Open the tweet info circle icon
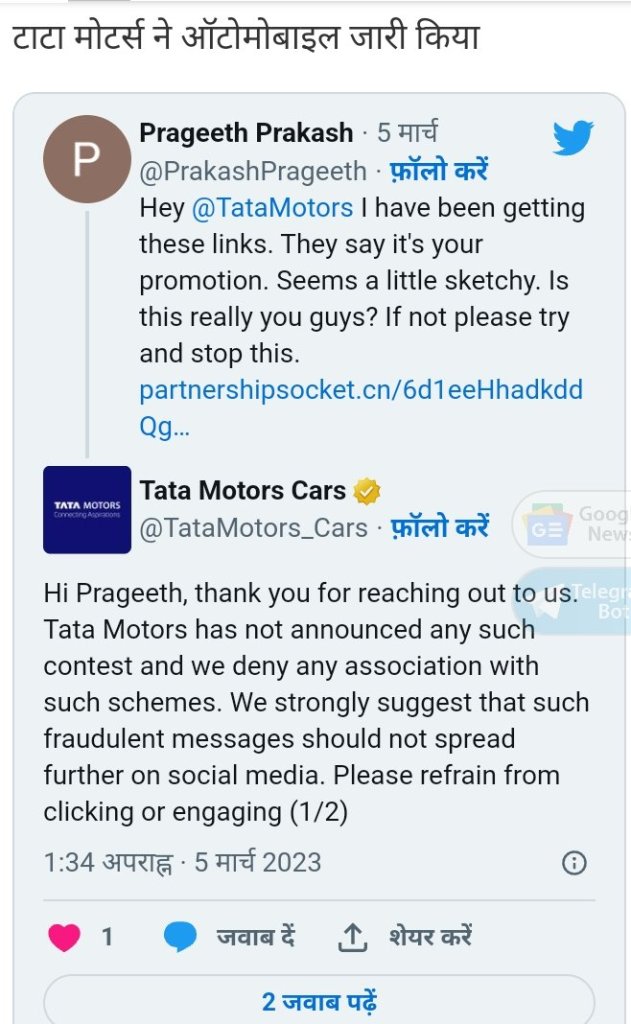 pyautogui.click(x=574, y=863)
